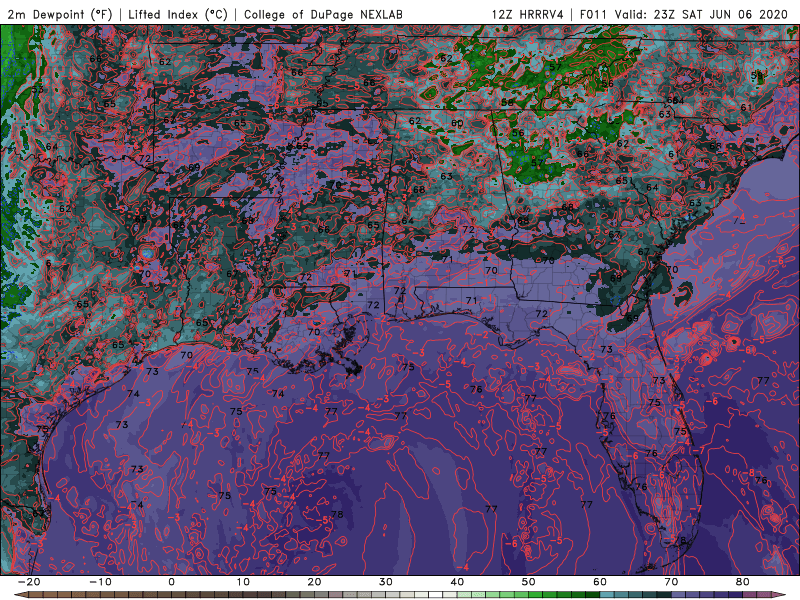Click the -10 label on the color scale
This screenshot has height=600, width=800.
(100, 582)
